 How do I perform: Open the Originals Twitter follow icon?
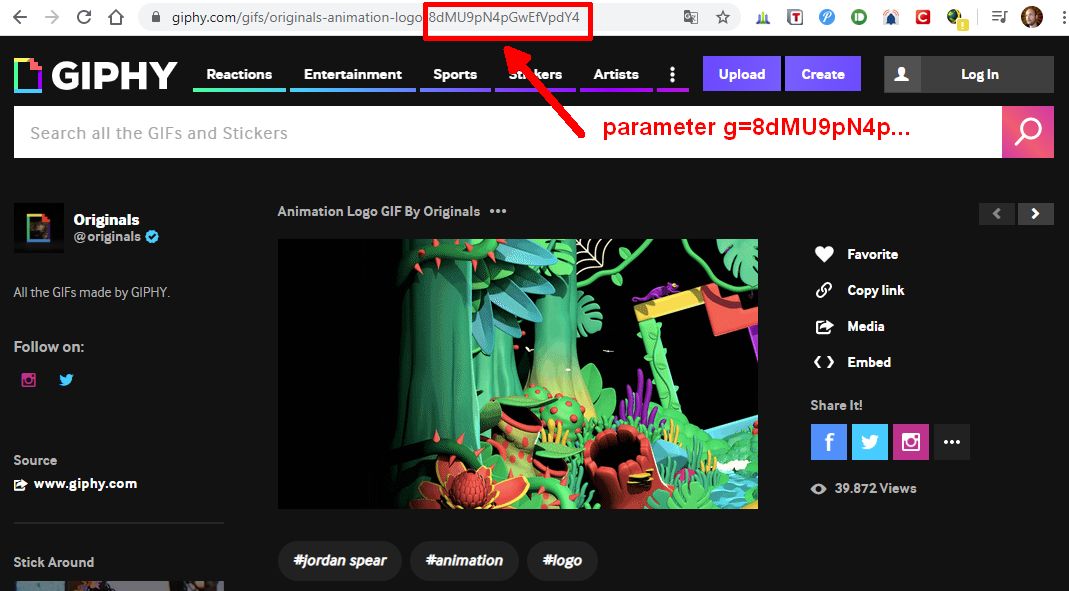[66, 380]
